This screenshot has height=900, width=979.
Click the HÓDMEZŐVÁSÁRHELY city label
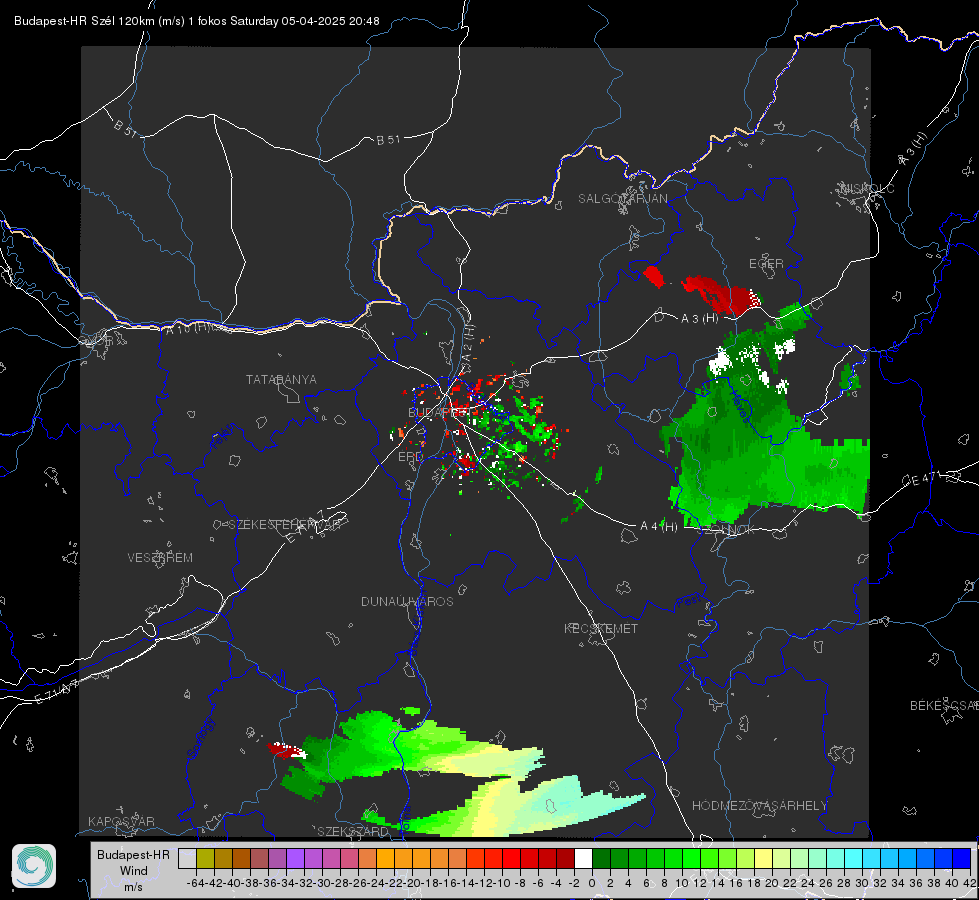pyautogui.click(x=759, y=806)
